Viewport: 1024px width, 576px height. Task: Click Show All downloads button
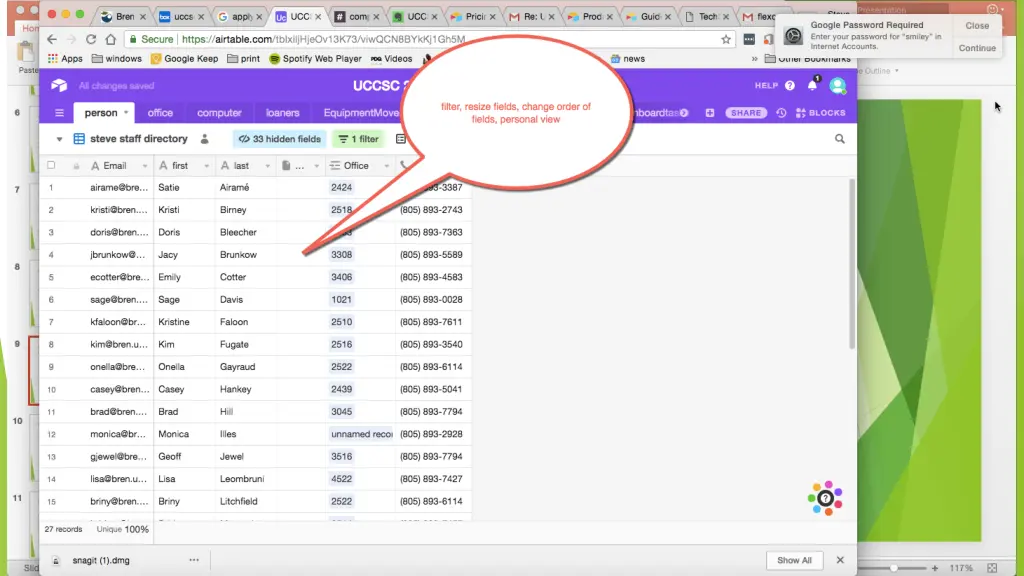pyautogui.click(x=794, y=560)
